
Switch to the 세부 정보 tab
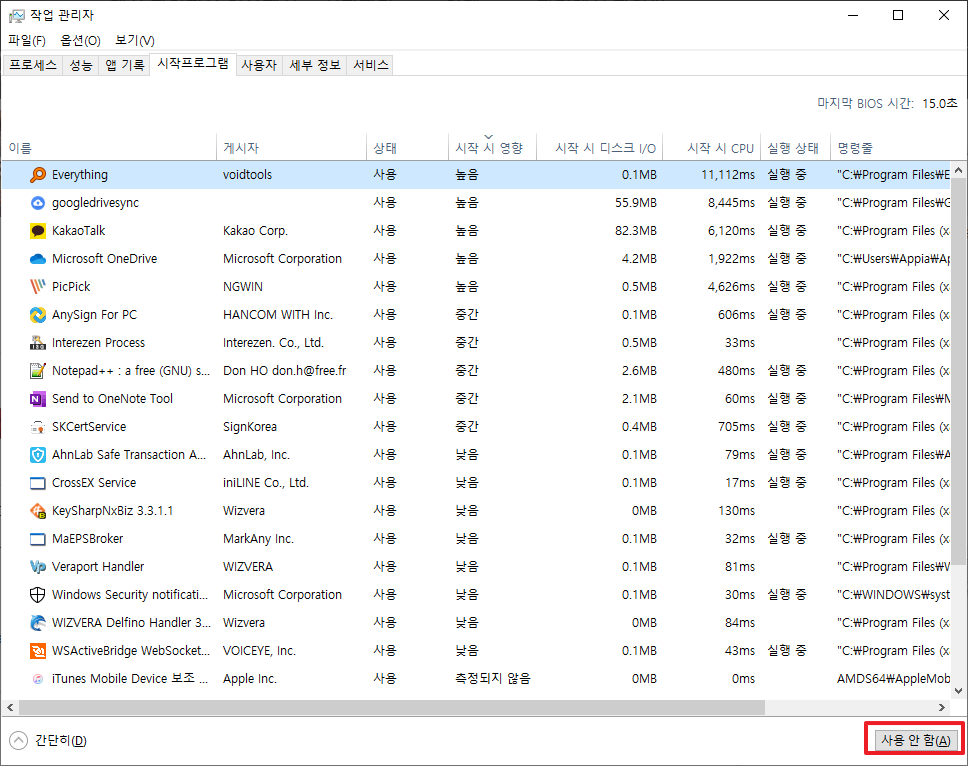point(315,65)
